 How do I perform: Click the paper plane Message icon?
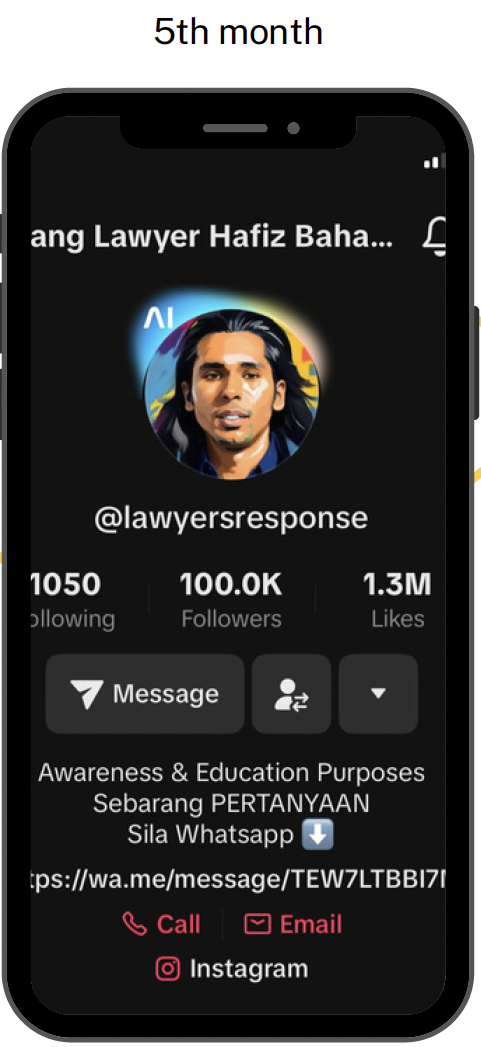click(x=87, y=694)
